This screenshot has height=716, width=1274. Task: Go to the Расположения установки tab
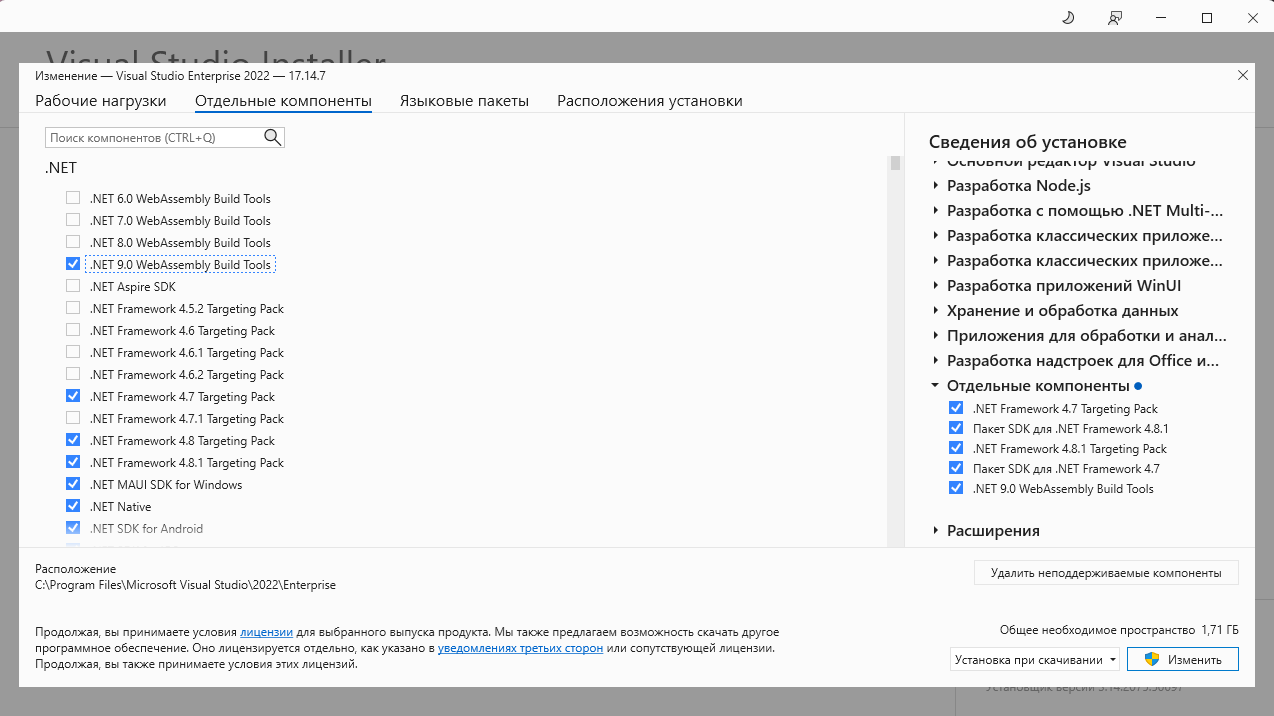650,101
